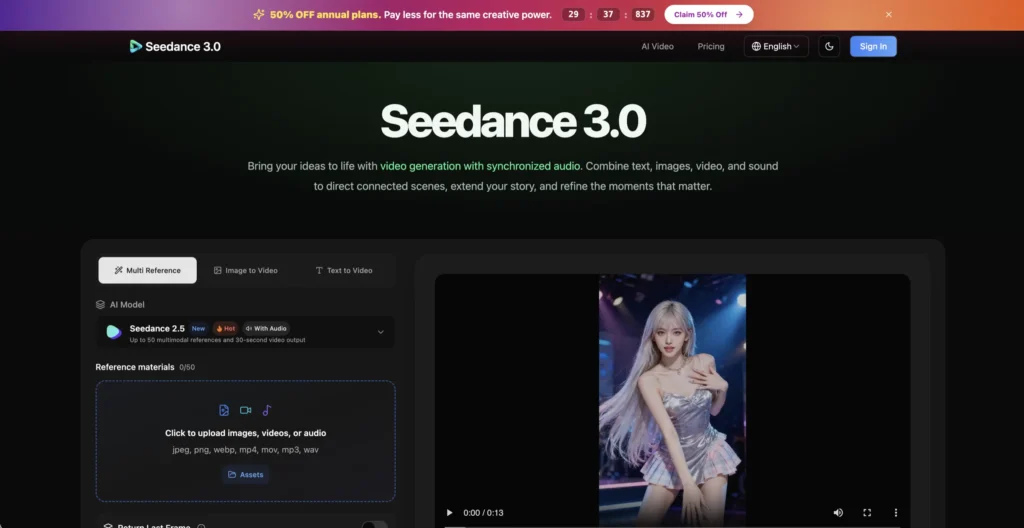Expand the Seedance 2.5 model selector
Screen dimensions: 1024x528
click(245, 332)
